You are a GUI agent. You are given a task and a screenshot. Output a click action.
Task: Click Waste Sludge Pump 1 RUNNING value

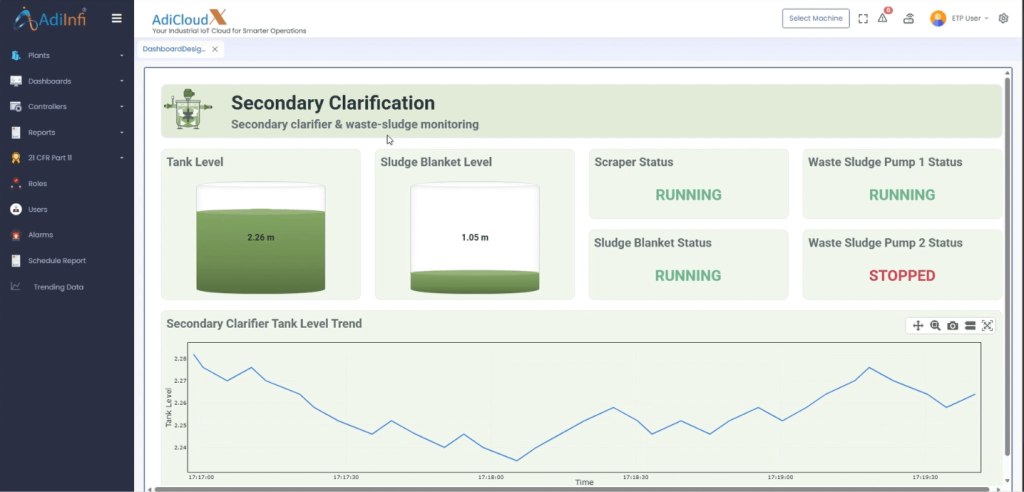tap(902, 195)
